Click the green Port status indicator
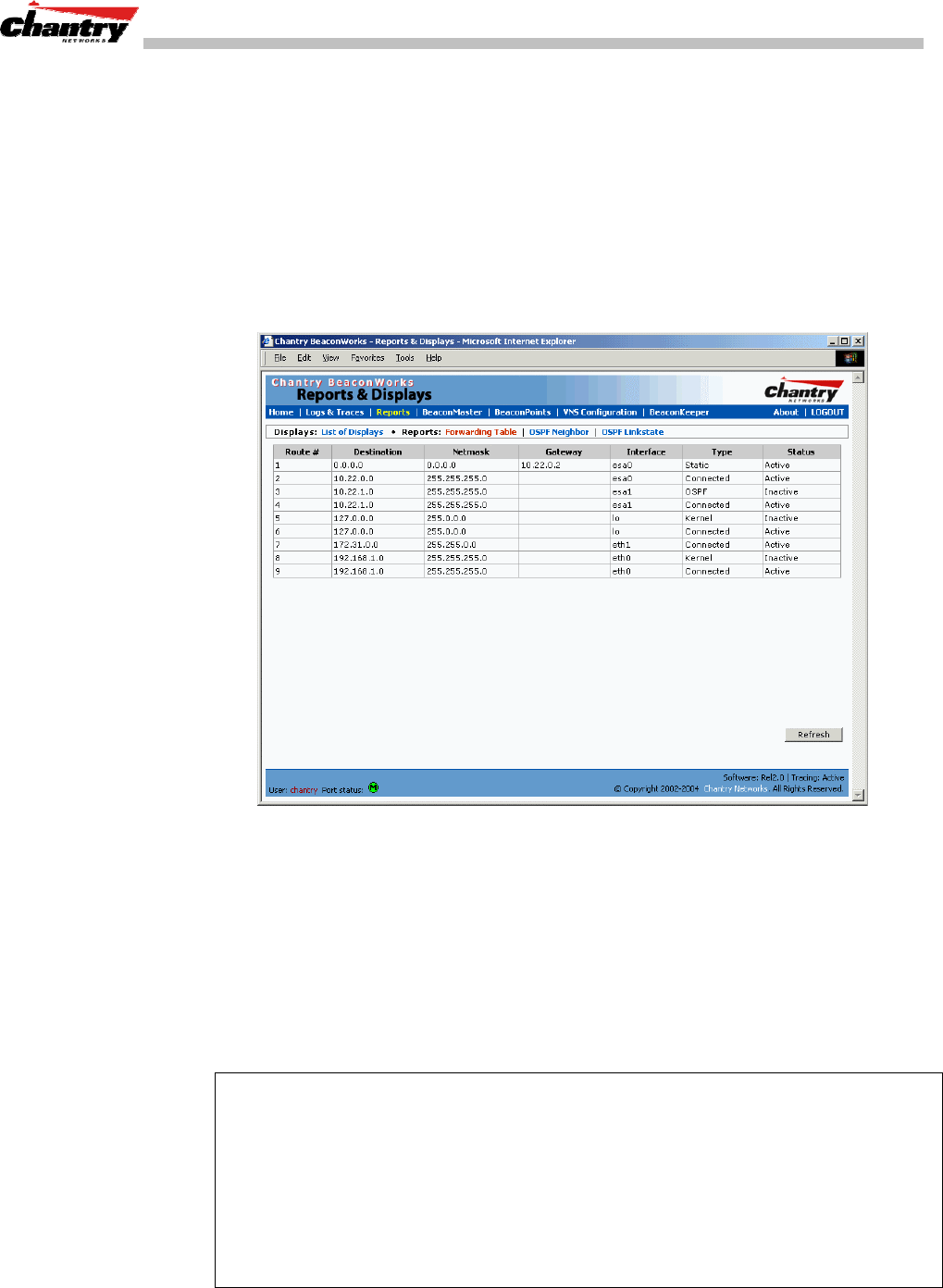Viewport: 943px width, 1288px height. (373, 788)
